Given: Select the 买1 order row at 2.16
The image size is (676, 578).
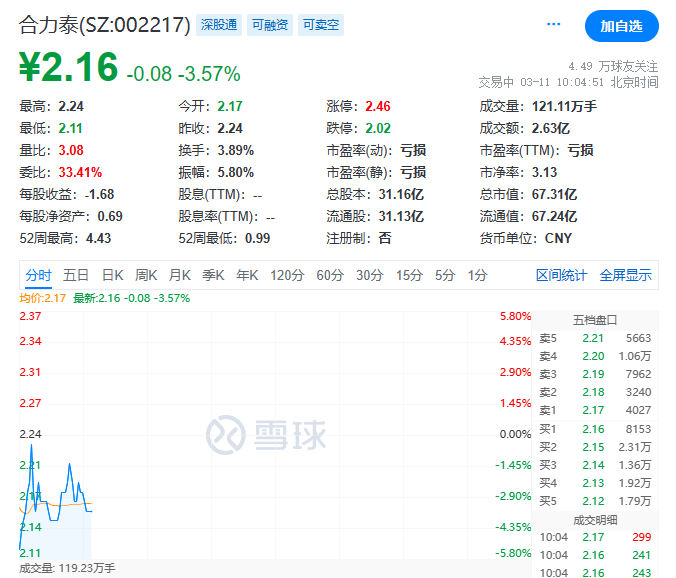Looking at the screenshot, I should coord(595,429).
